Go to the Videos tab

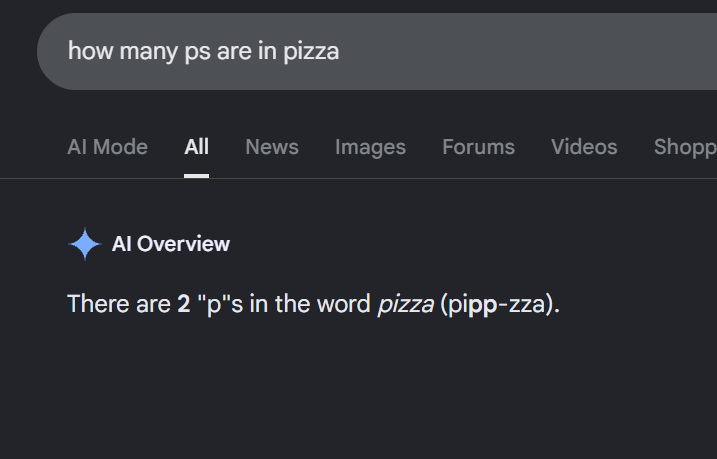coord(584,147)
